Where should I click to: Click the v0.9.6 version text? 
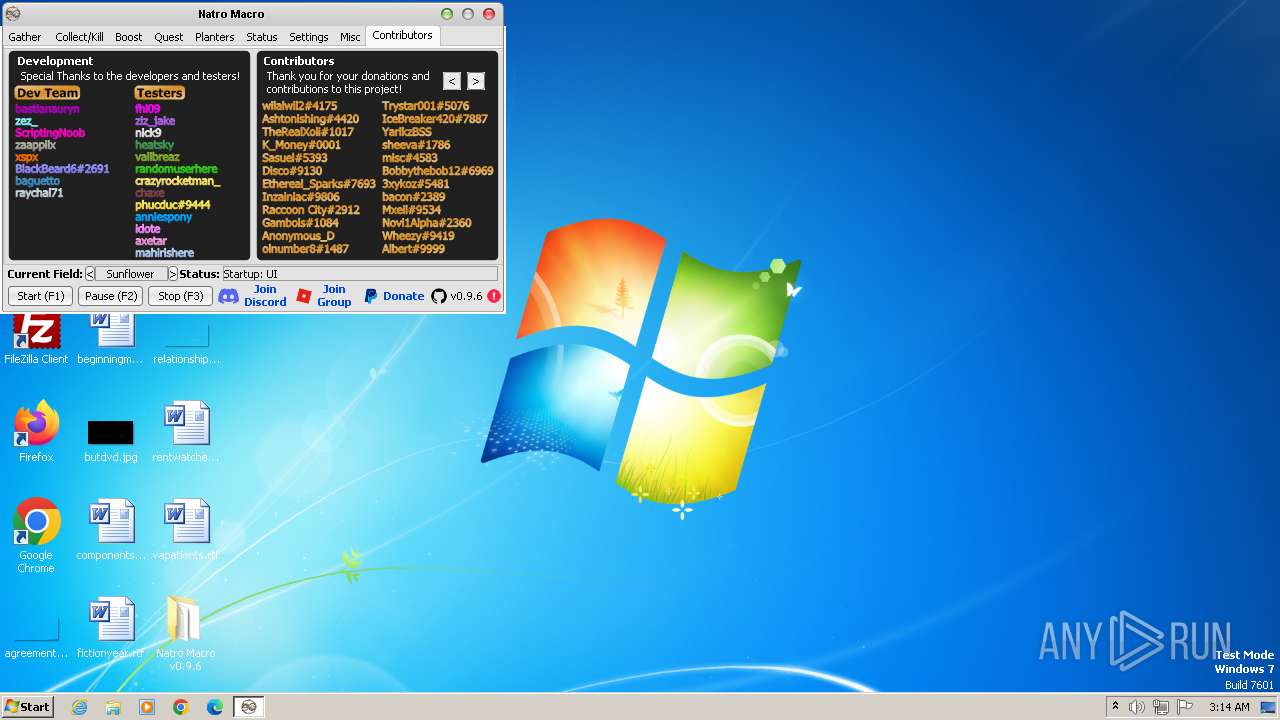[466, 296]
